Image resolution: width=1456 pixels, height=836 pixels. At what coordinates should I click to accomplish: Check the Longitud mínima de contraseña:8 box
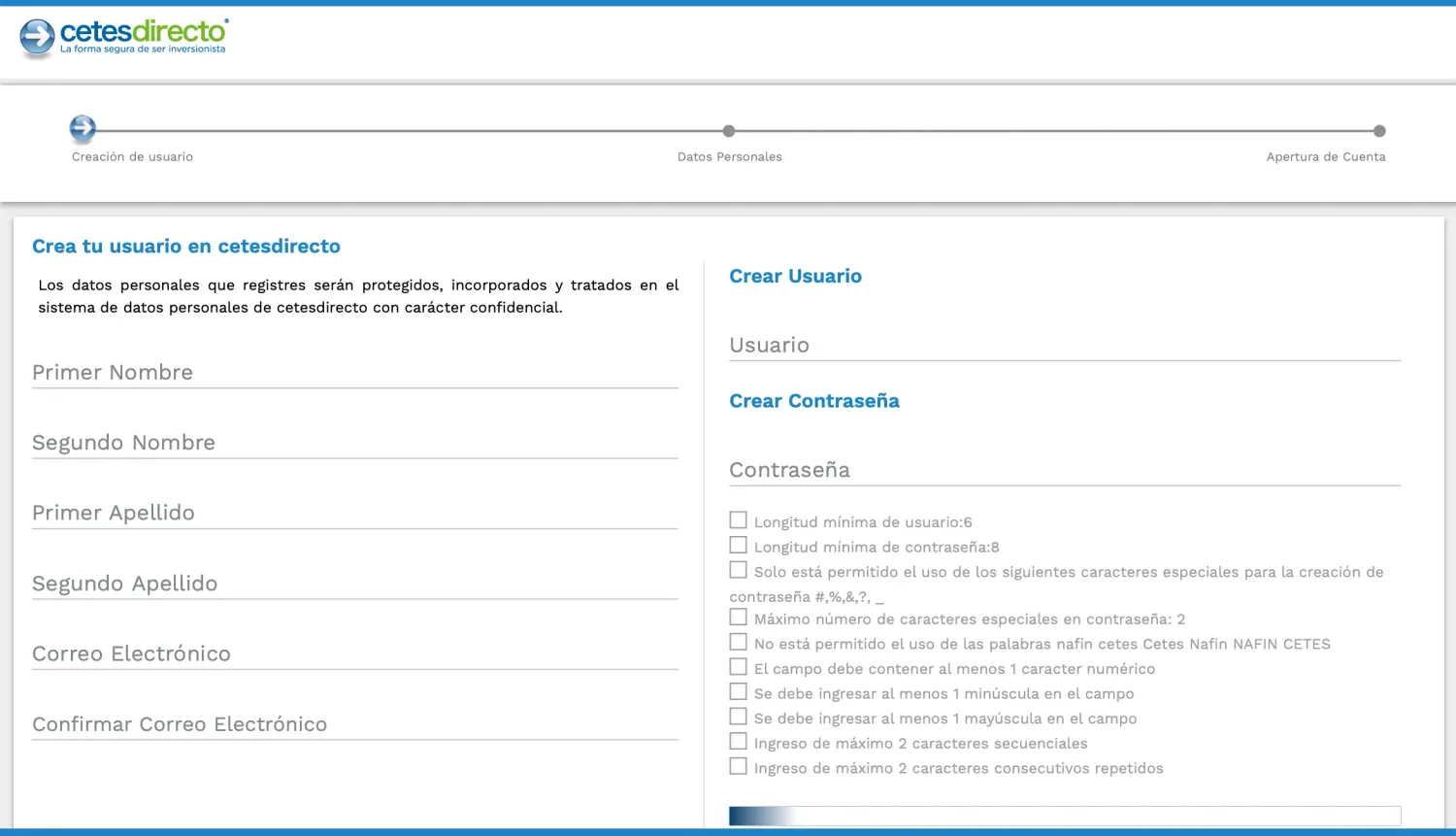click(x=739, y=546)
